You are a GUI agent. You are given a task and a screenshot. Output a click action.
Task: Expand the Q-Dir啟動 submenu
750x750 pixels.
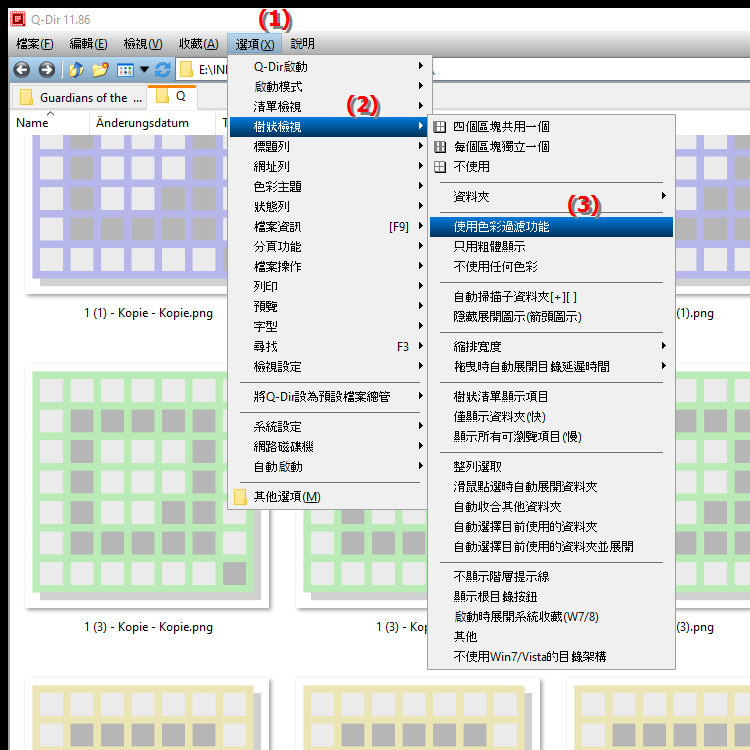(x=330, y=66)
